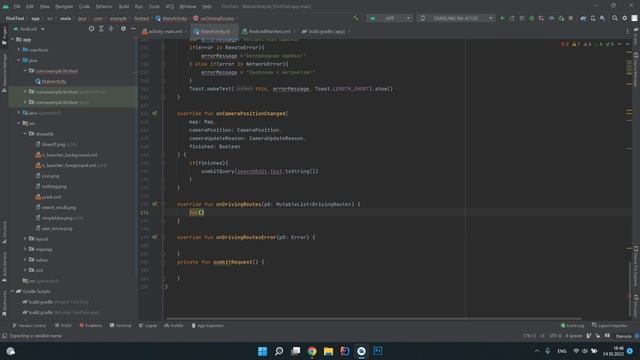This screenshot has width=640, height=360.
Task: Expand all in project panel
Action: 101,29
